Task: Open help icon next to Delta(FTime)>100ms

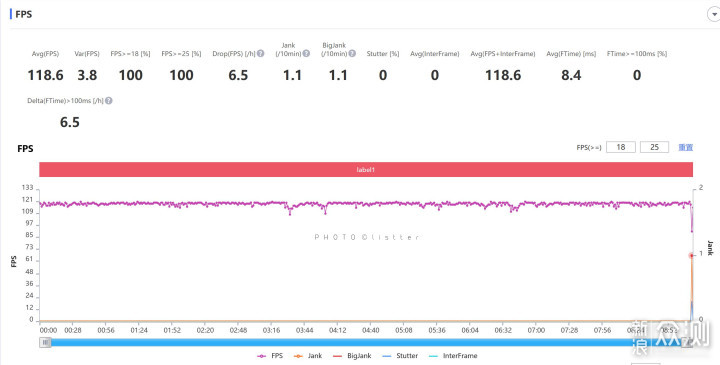Action: 108,101
